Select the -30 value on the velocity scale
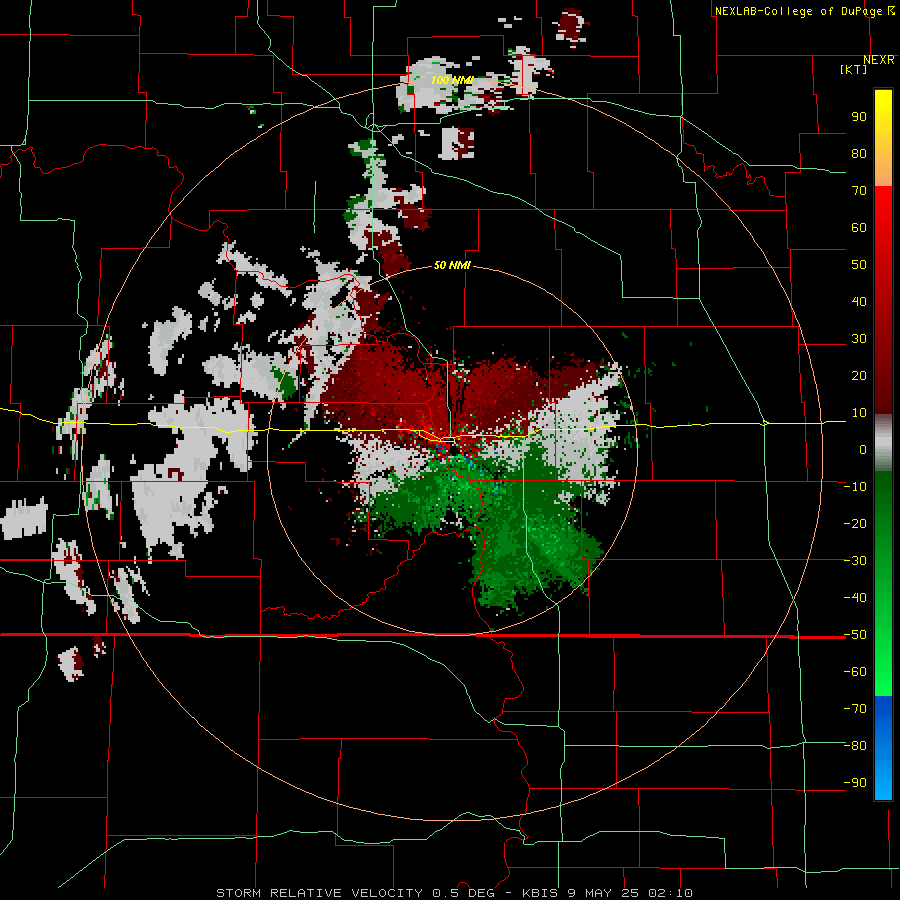Image resolution: width=900 pixels, height=900 pixels. [855, 561]
